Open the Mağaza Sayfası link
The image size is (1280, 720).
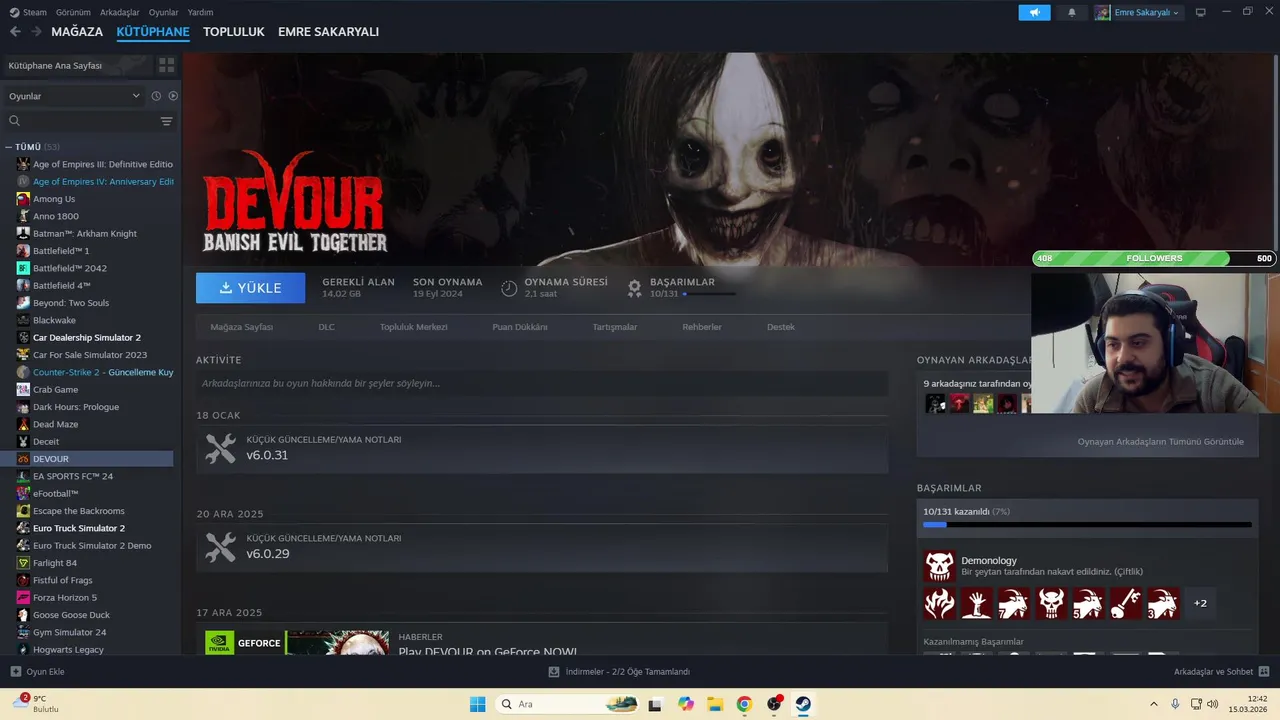point(242,327)
